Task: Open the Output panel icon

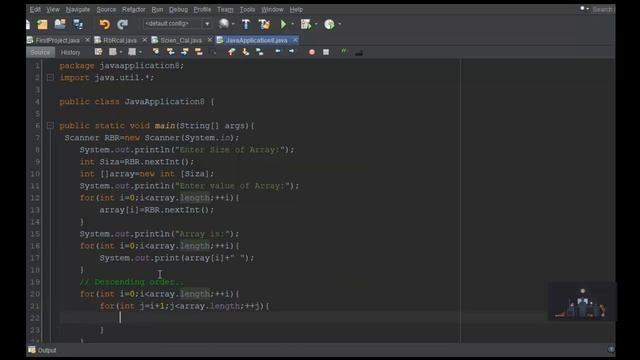Action: 32,350
